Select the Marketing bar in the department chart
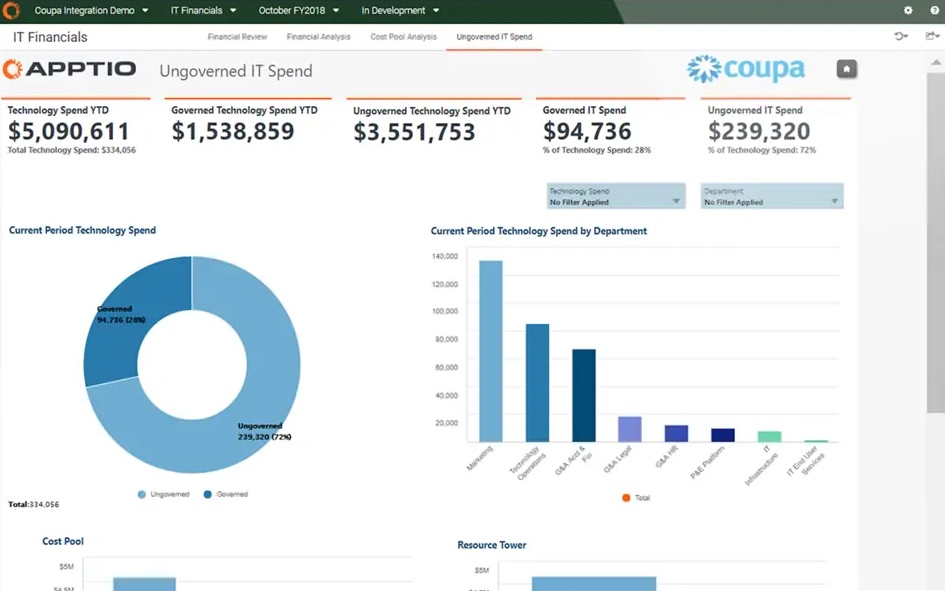 coord(490,350)
